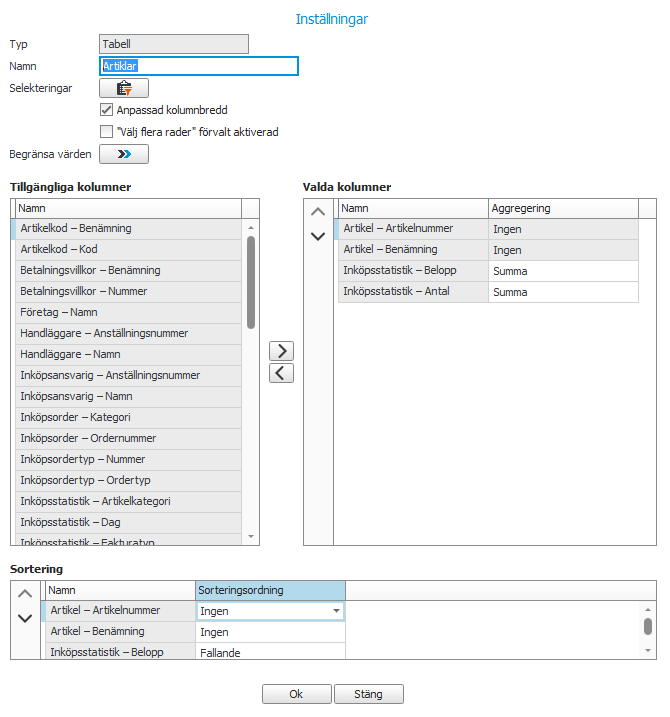The width and height of the screenshot is (670, 717).
Task: Enable "Välj flera rader" förvalt aktiverad checkbox
Action: (x=107, y=131)
